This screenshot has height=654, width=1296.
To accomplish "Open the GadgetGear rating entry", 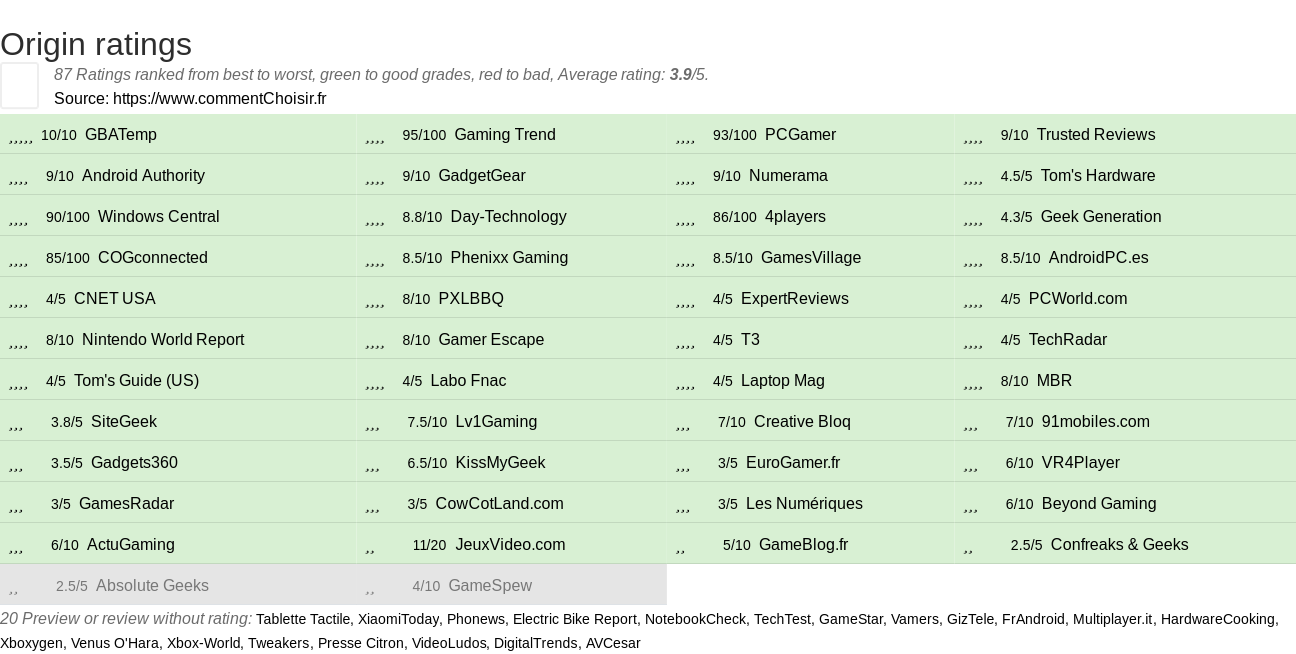I will [482, 176].
